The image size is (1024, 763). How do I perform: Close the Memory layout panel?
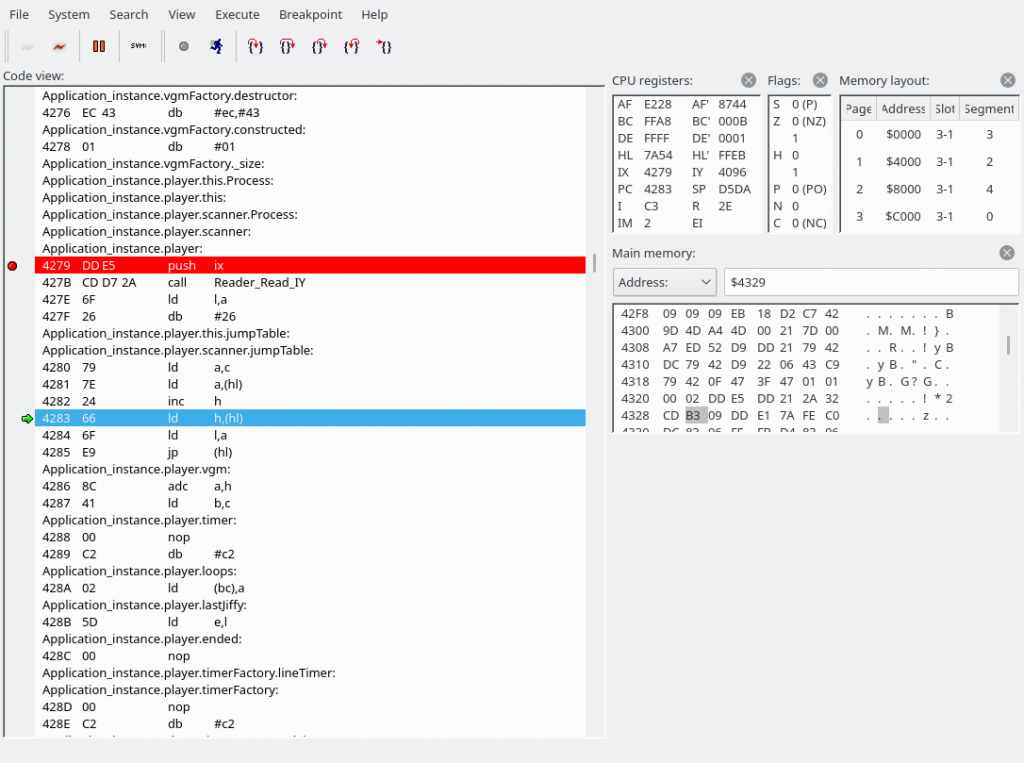point(1008,80)
